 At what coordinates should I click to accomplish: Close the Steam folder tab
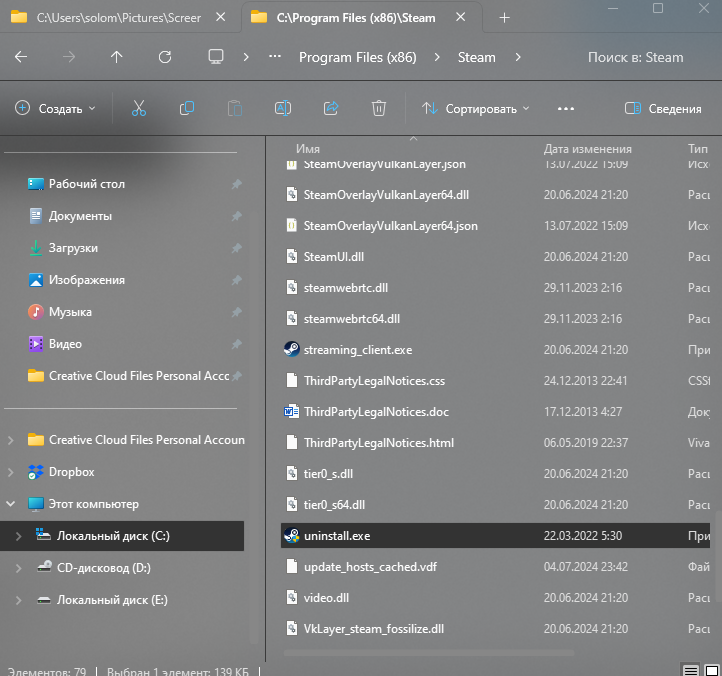[x=460, y=17]
